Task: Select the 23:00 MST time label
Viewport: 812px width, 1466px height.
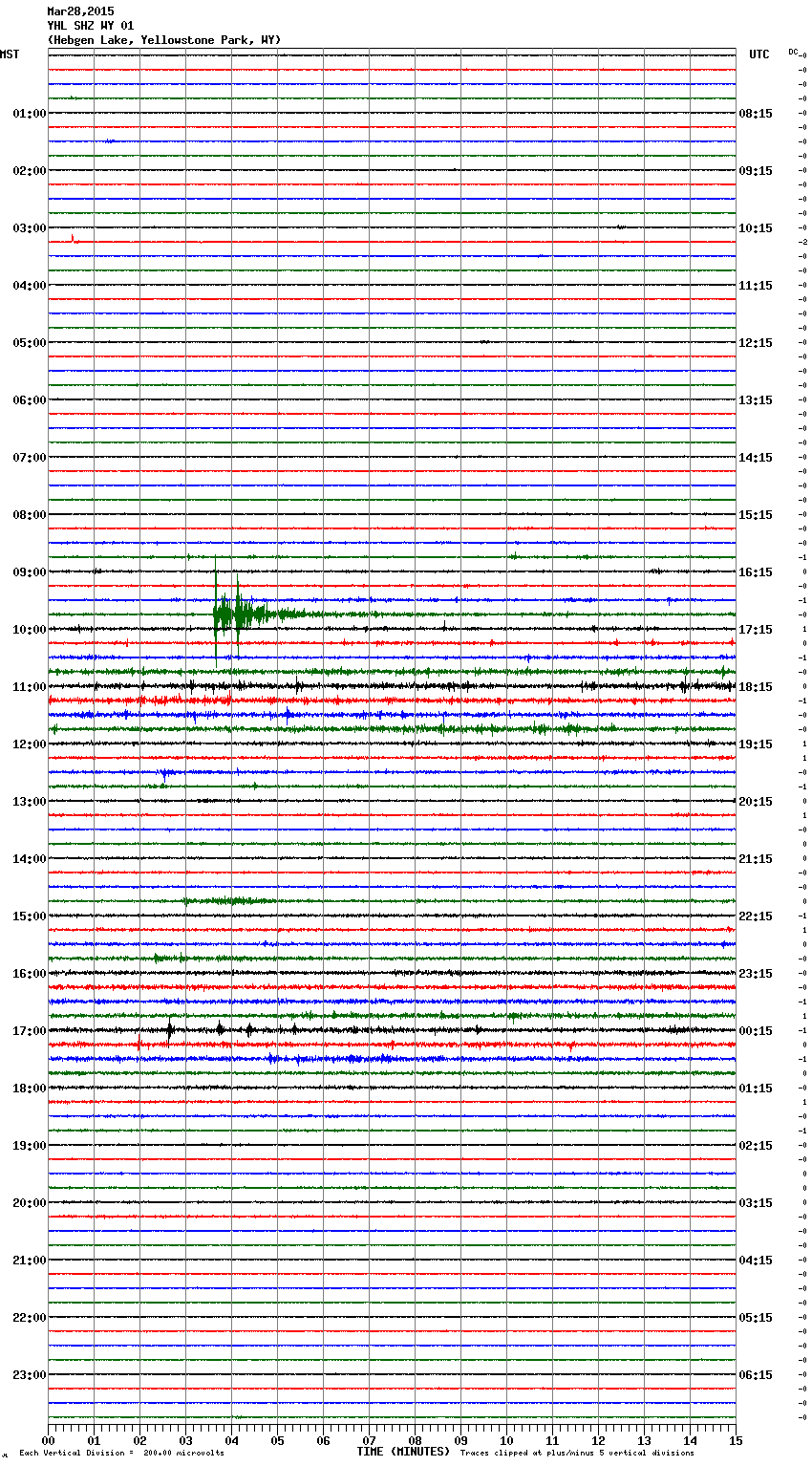Action: (x=29, y=1375)
